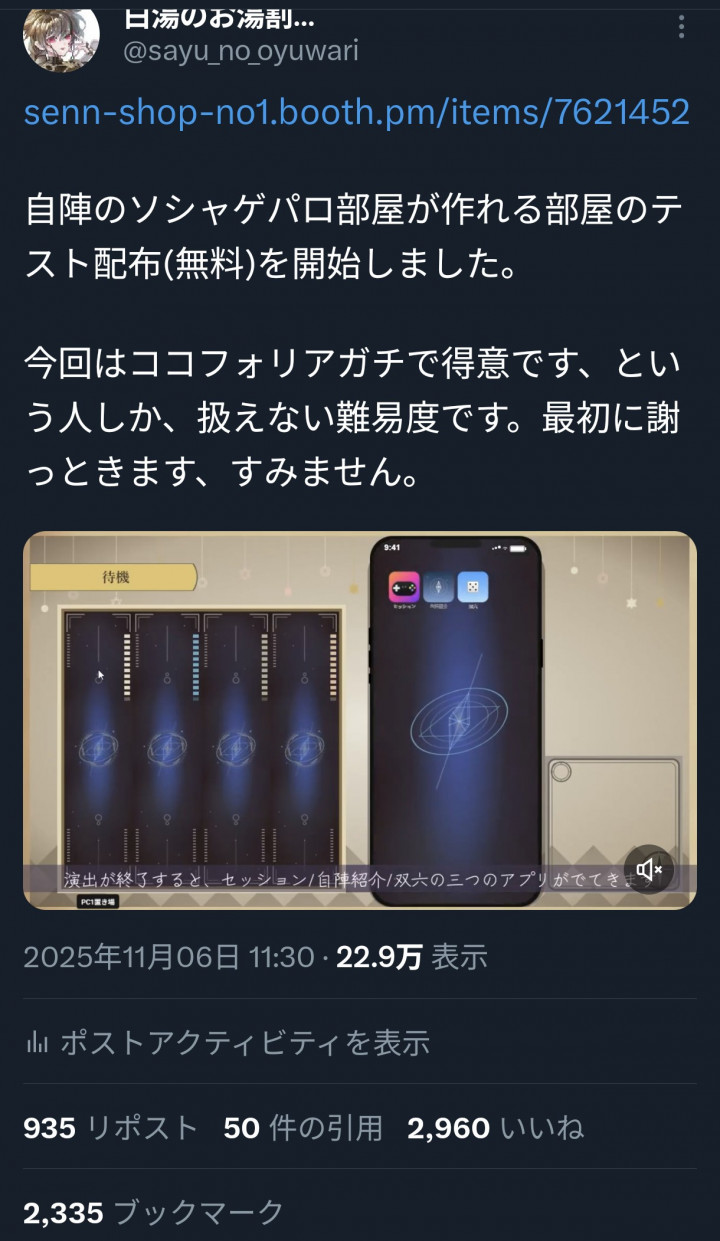Image resolution: width=720 pixels, height=1241 pixels.
Task: Tap the author's profile avatar
Action: point(61,36)
